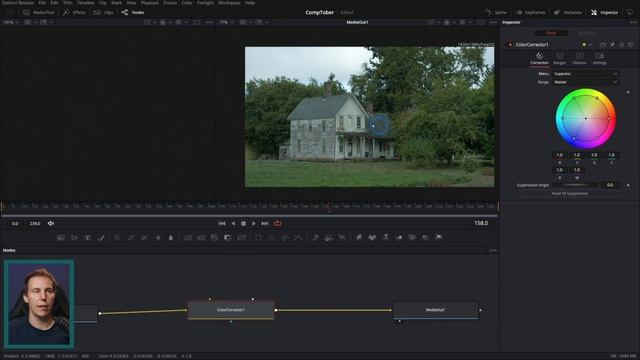Select the MediaOut1 node
The width and height of the screenshot is (640, 360).
click(x=436, y=310)
